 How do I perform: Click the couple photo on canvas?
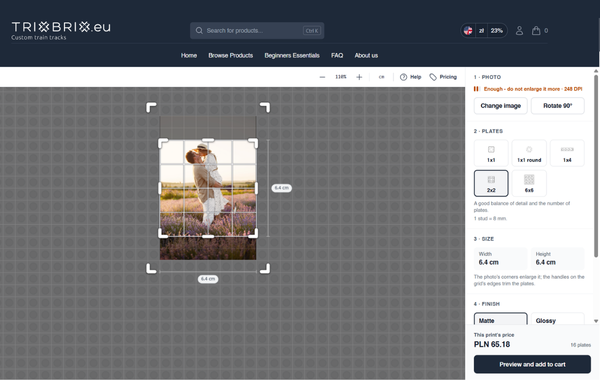pyautogui.click(x=208, y=188)
